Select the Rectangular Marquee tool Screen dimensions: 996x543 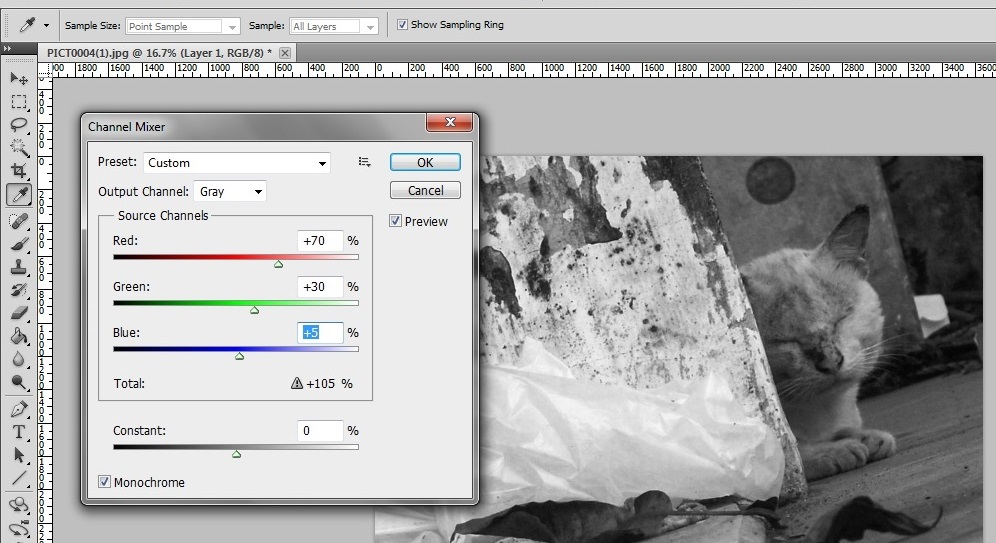(x=18, y=102)
